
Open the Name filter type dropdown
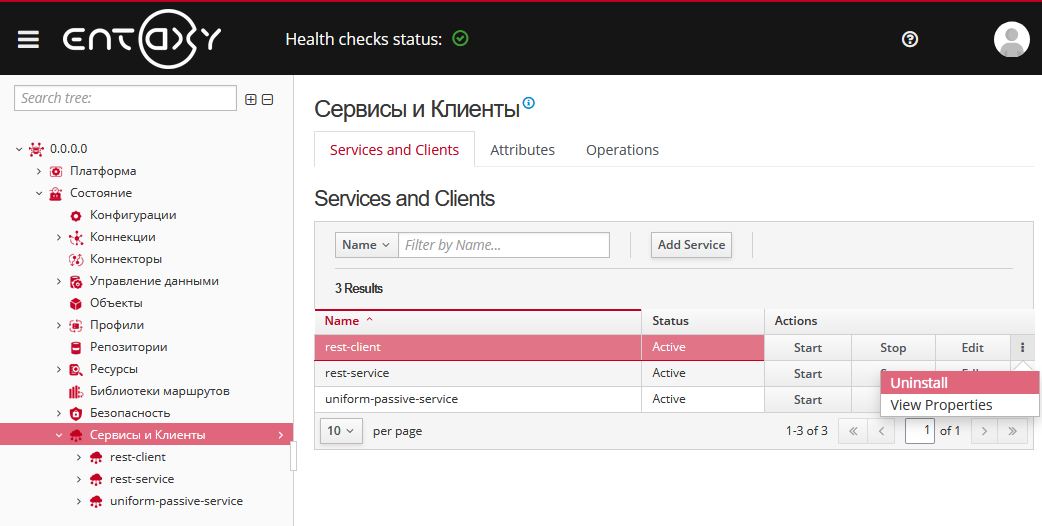pyautogui.click(x=366, y=245)
